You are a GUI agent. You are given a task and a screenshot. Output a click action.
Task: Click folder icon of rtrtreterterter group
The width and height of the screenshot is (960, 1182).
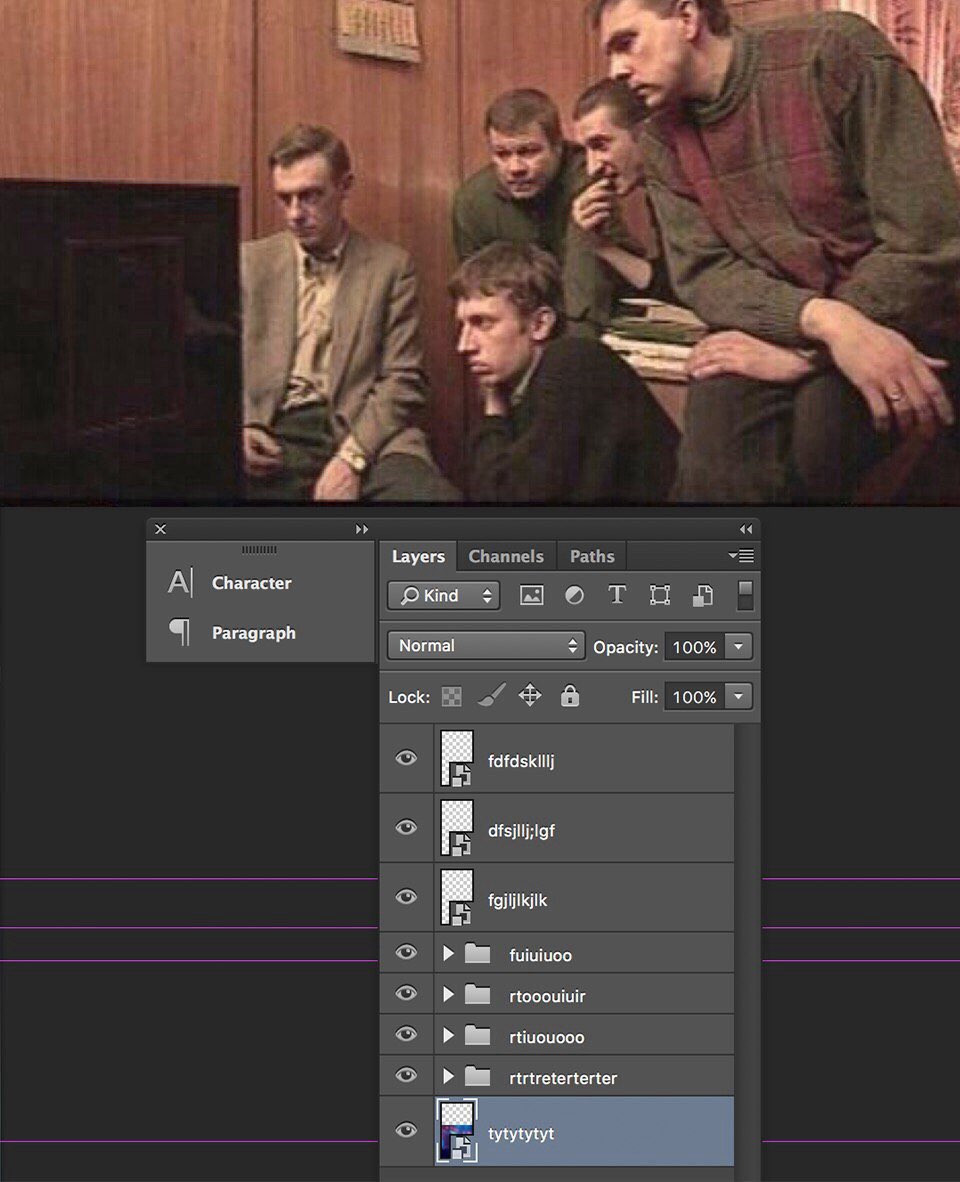[x=477, y=1076]
